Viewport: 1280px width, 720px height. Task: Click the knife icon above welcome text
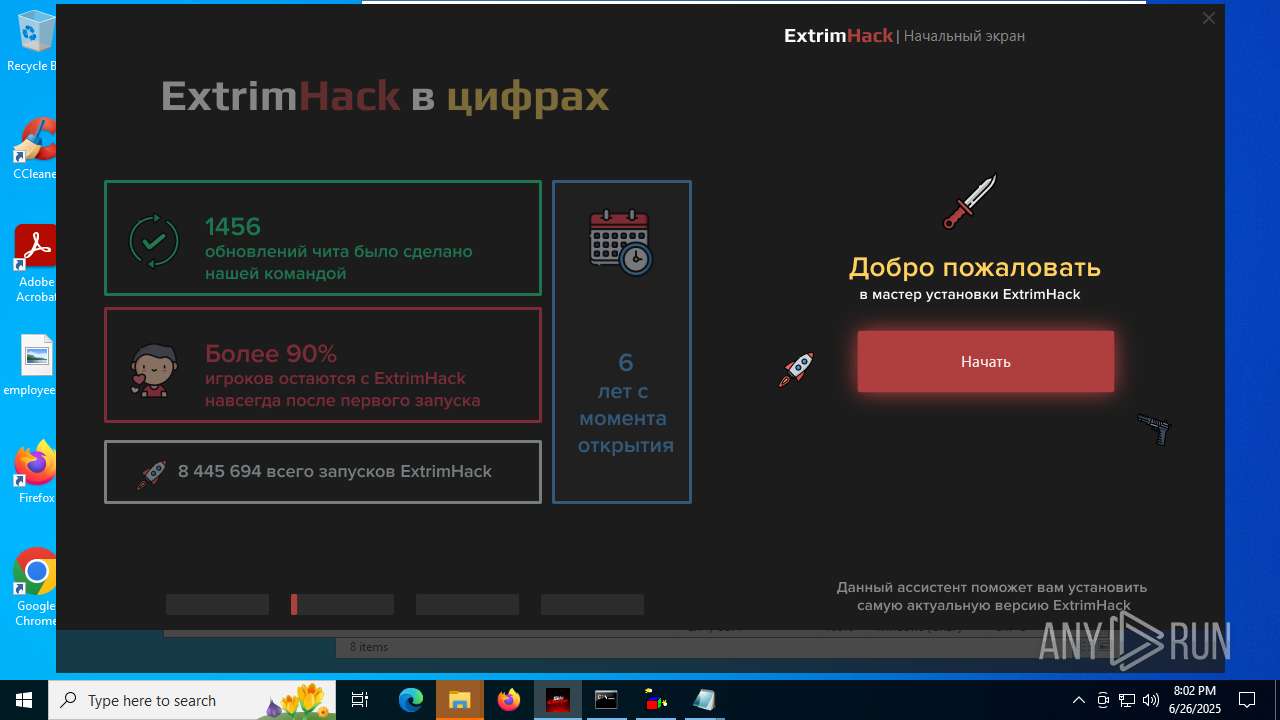(970, 201)
